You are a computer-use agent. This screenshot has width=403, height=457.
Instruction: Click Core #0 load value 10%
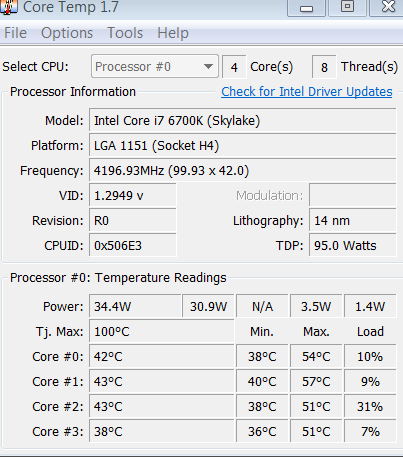370,356
